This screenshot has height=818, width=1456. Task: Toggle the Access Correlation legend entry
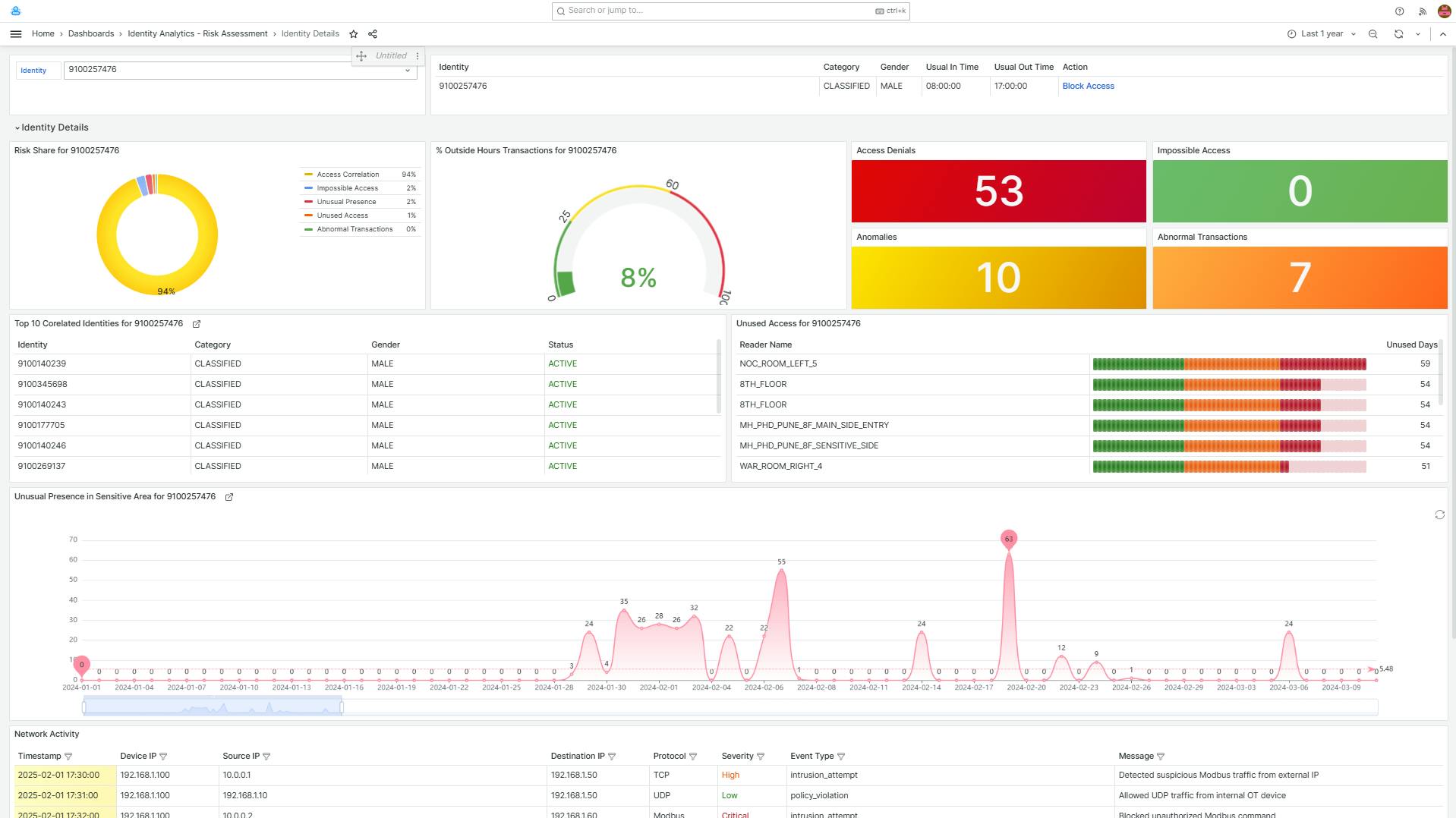pyautogui.click(x=348, y=175)
